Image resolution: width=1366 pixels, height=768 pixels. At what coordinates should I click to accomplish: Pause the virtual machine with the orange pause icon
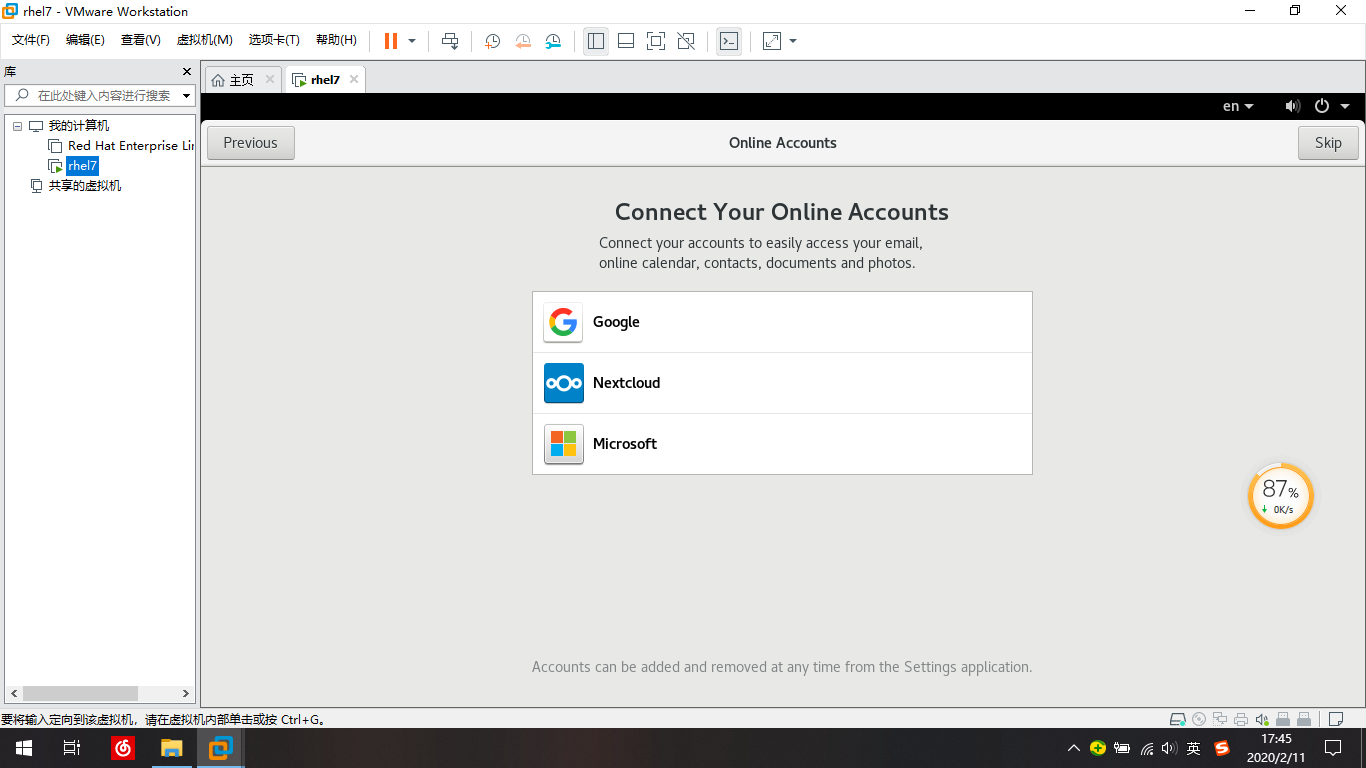(x=391, y=41)
